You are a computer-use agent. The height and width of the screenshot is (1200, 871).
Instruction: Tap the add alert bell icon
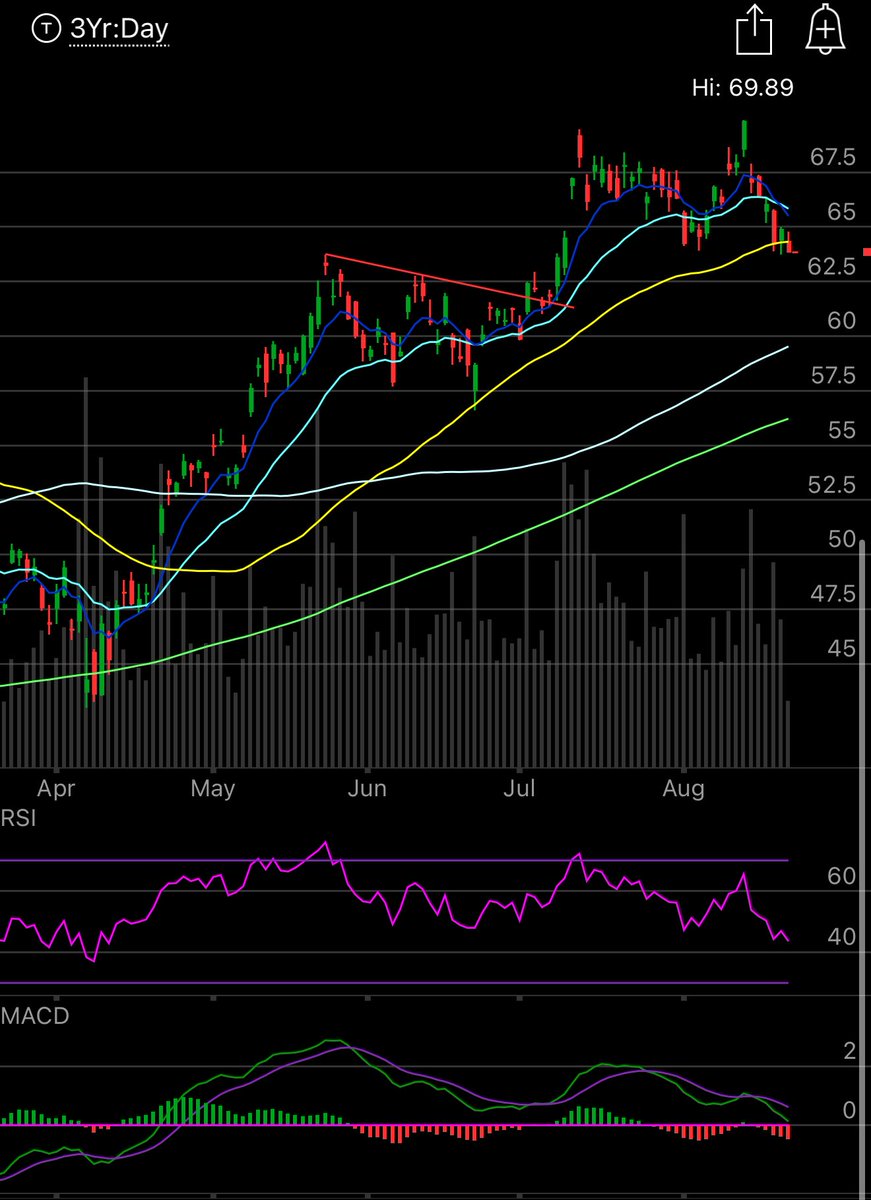point(825,29)
